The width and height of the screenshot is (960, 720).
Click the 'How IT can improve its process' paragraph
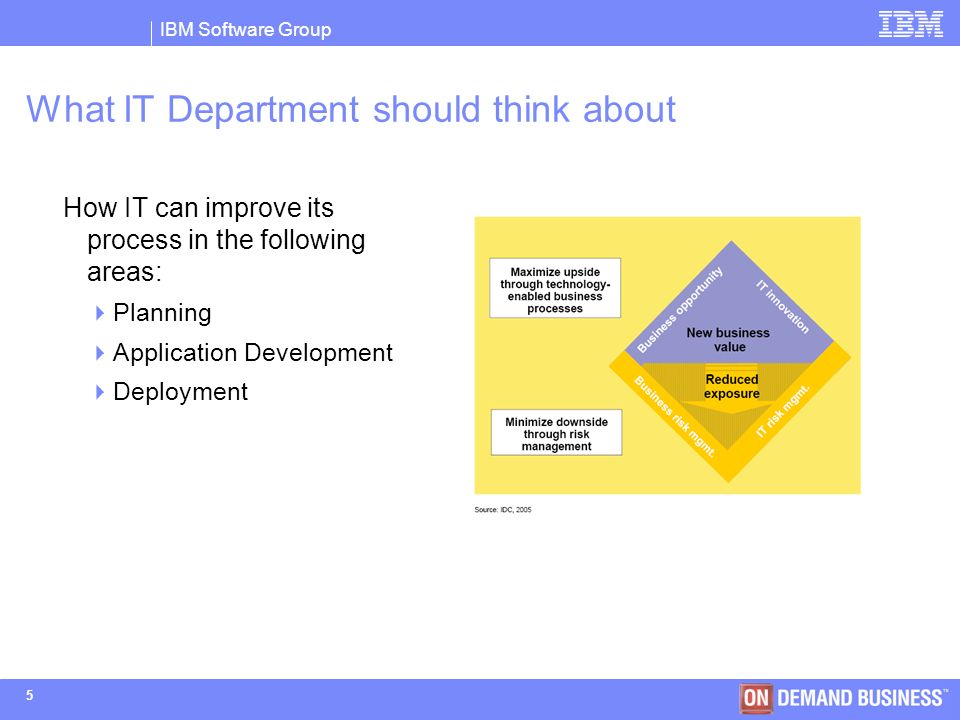[214, 239]
